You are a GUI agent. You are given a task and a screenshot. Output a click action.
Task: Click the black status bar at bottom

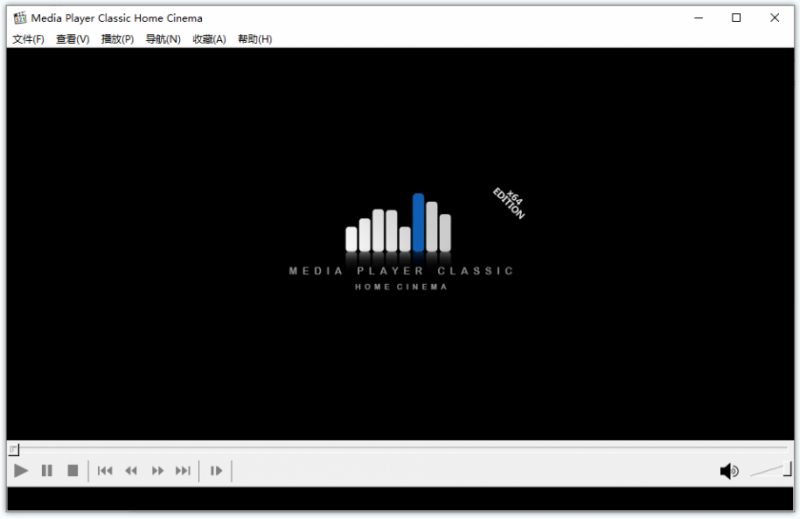400,499
